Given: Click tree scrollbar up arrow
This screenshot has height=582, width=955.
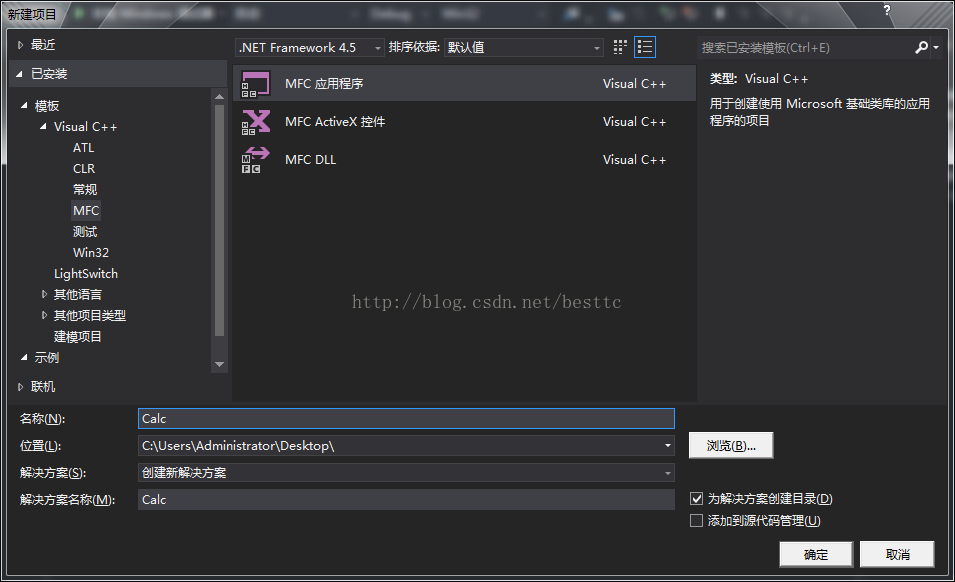Looking at the screenshot, I should pyautogui.click(x=220, y=96).
